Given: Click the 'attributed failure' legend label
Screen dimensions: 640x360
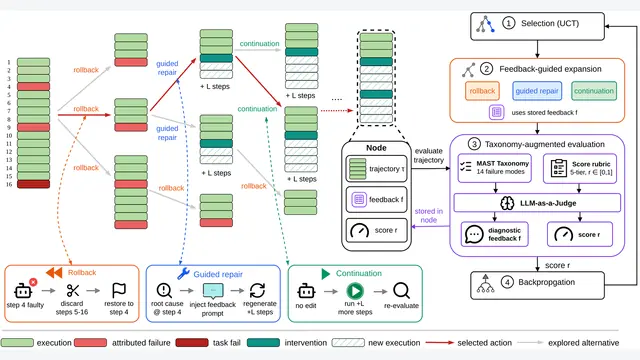Looking at the screenshot, I should pos(141,343).
